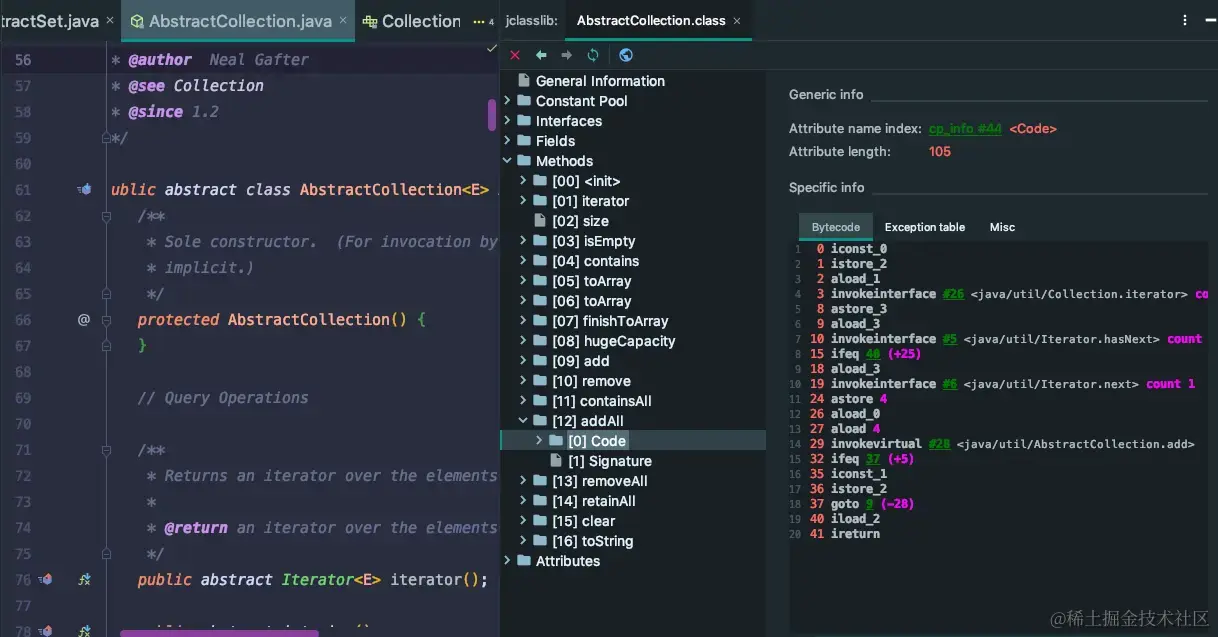The height and width of the screenshot is (637, 1218).
Task: Expand the [00] <init> method
Action: [x=524, y=181]
